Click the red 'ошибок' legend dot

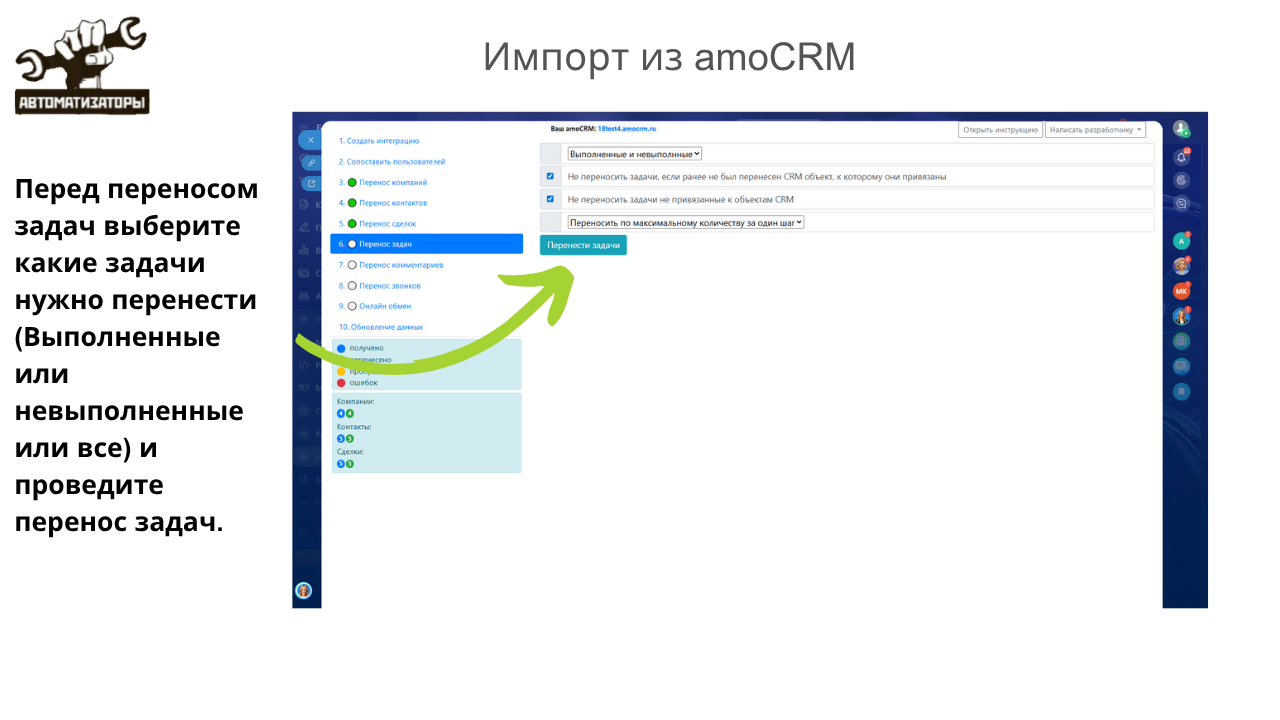[341, 382]
